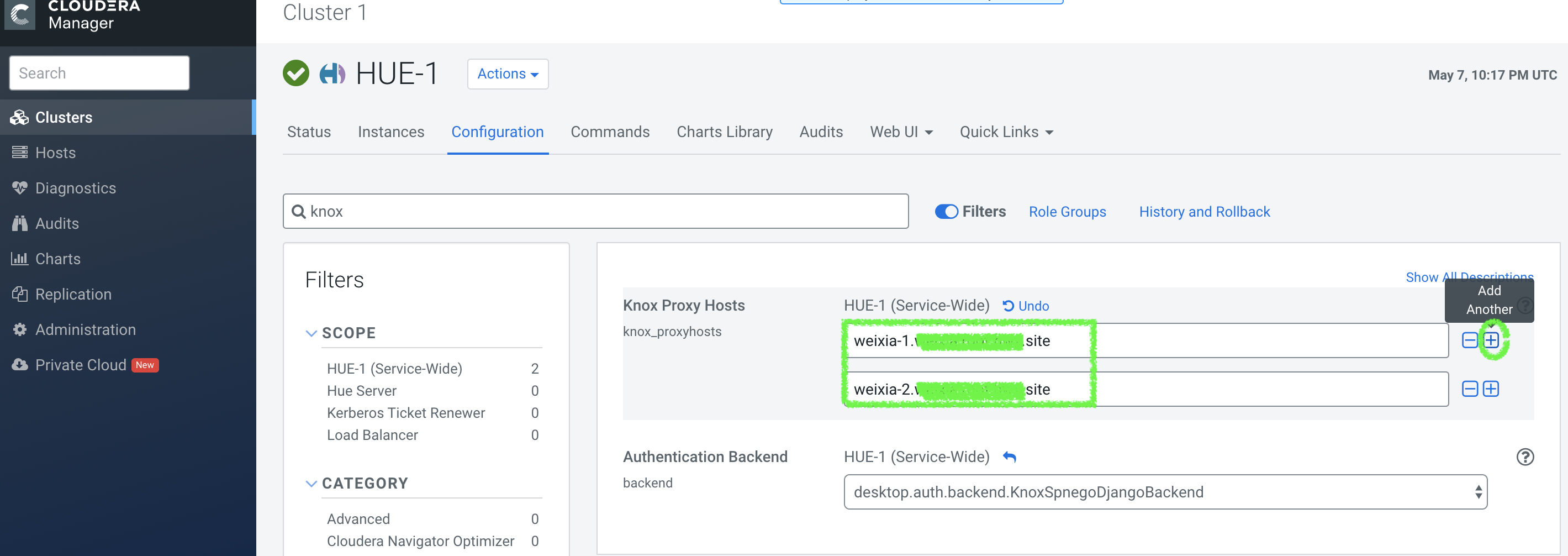1568x556 pixels.
Task: Click the configuration search box containing knox
Action: (x=595, y=211)
